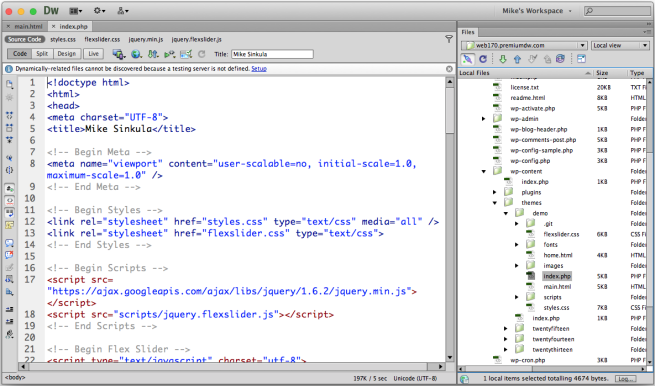Click the Synchronize with remote server icon

pyautogui.click(x=560, y=59)
